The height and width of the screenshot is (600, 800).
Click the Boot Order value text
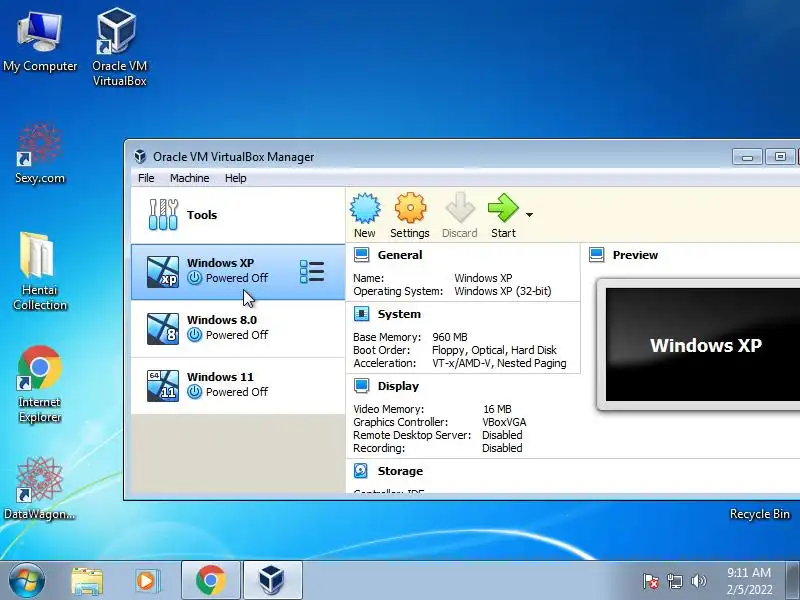tap(494, 351)
